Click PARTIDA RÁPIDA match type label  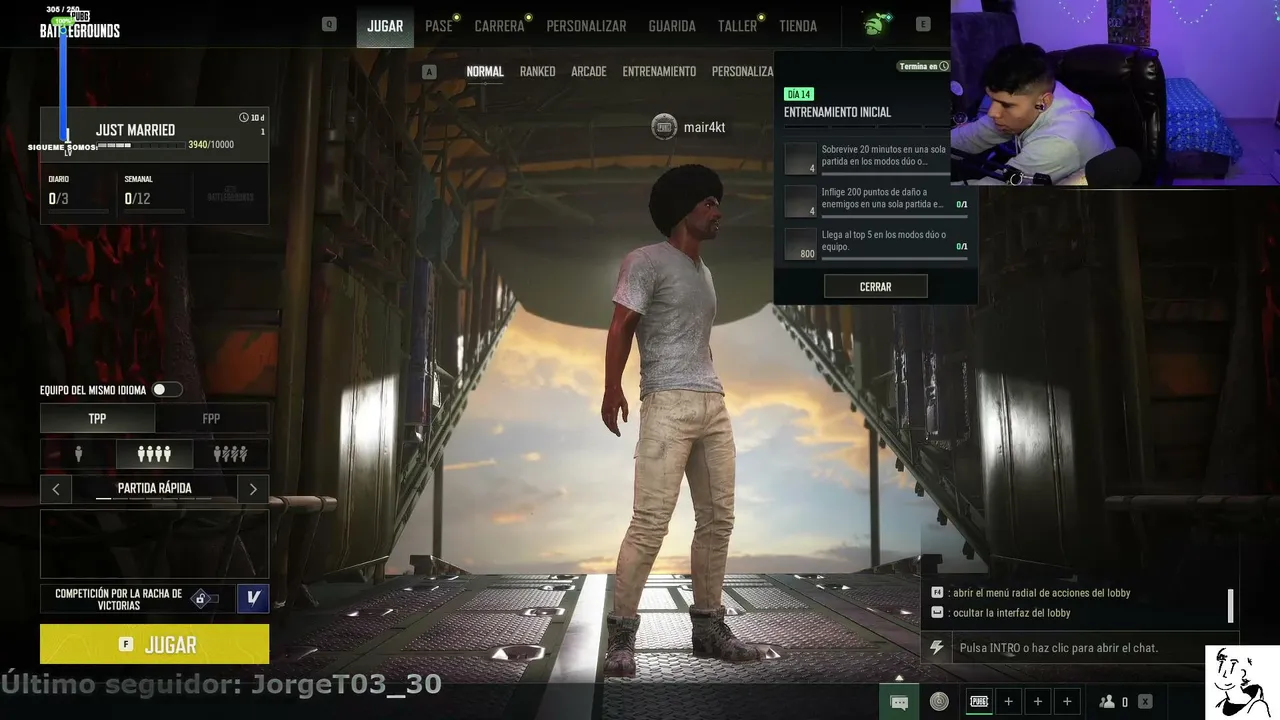tap(154, 489)
